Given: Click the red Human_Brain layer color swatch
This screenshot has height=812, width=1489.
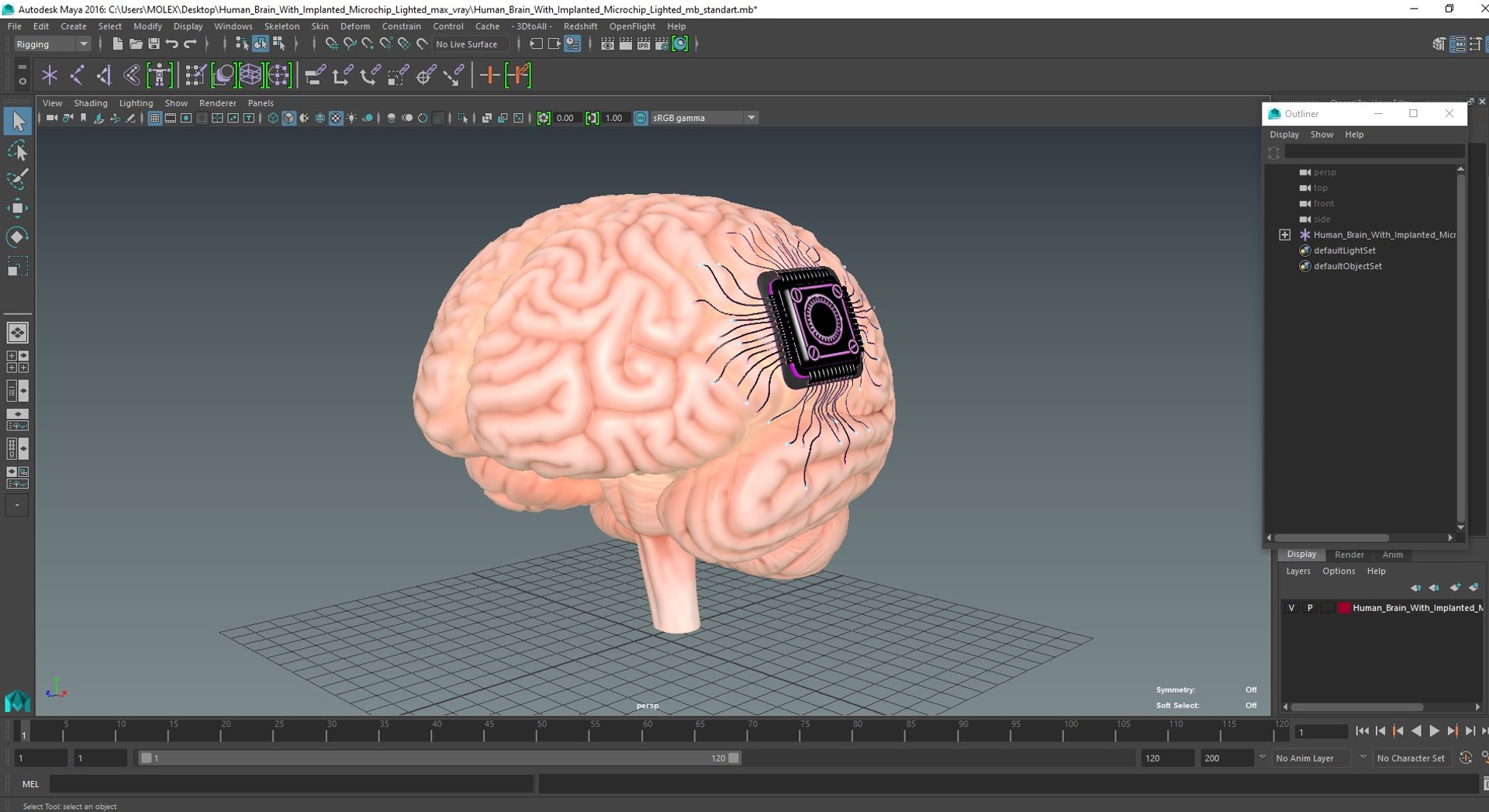Looking at the screenshot, I should click(1344, 608).
